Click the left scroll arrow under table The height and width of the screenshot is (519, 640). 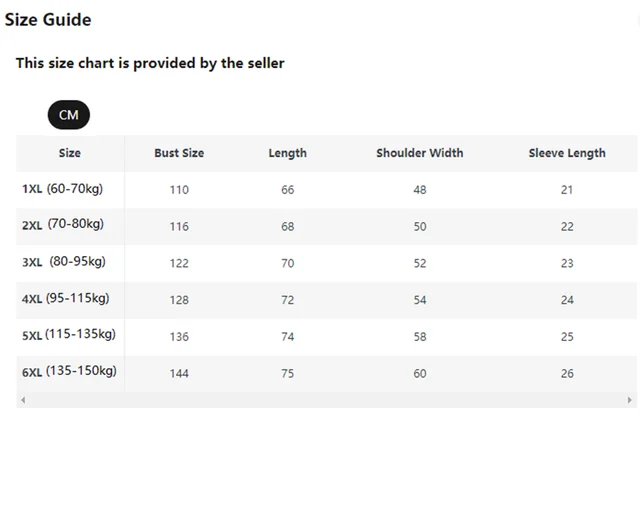pos(23,400)
